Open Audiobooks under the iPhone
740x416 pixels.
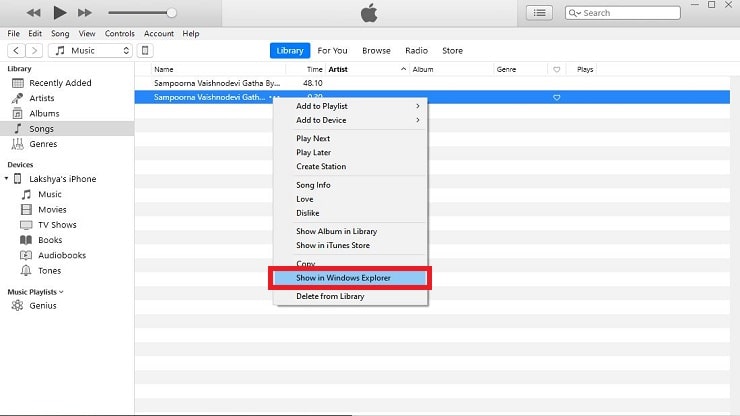[62, 255]
